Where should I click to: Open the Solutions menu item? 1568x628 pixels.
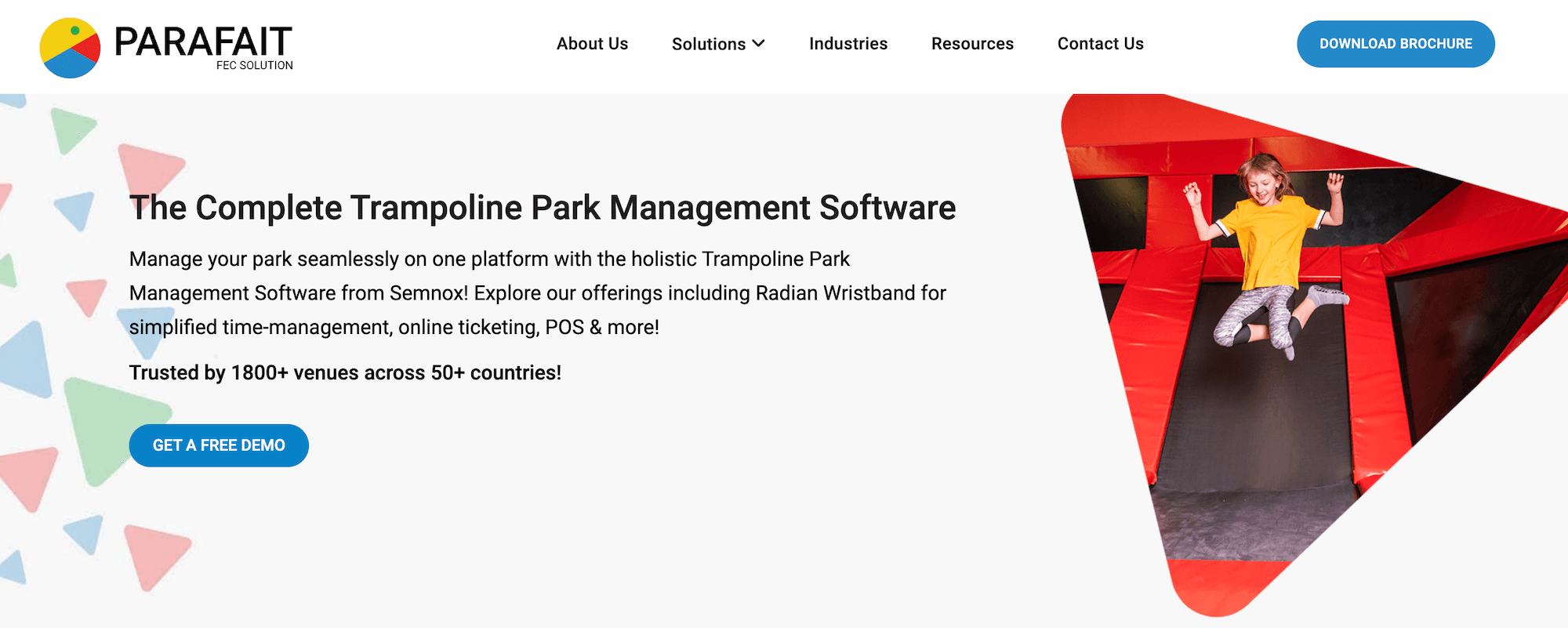[709, 44]
